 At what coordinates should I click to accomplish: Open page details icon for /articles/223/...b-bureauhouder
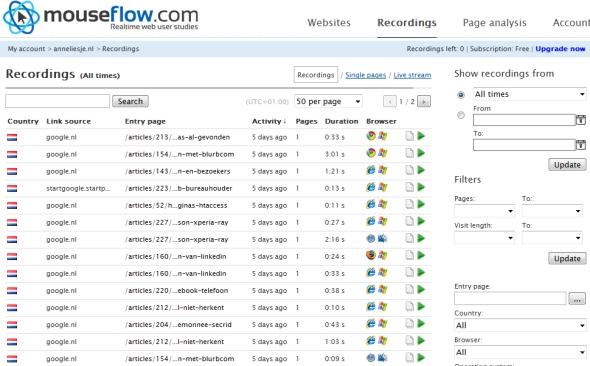click(409, 187)
